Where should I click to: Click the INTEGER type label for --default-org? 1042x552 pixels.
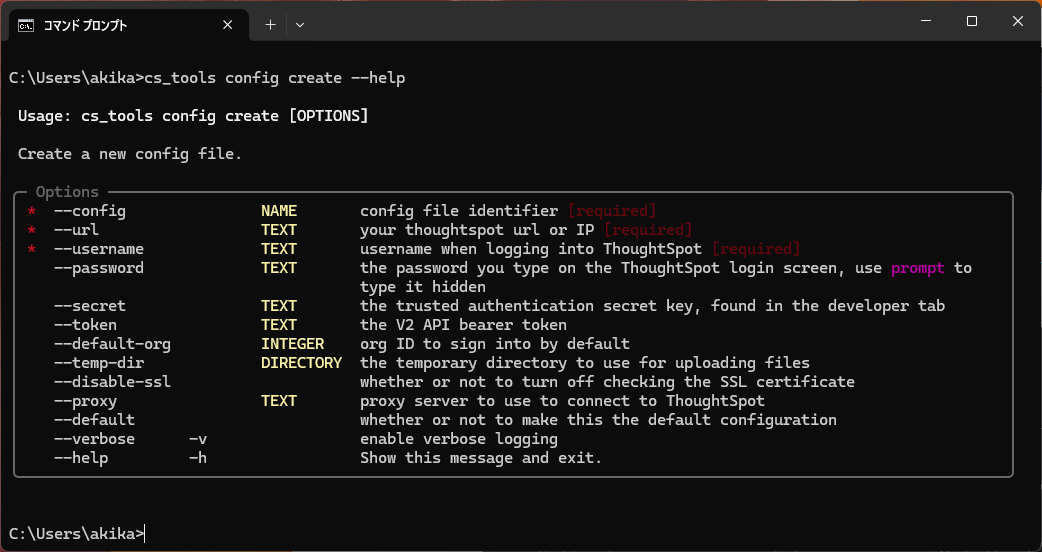292,344
